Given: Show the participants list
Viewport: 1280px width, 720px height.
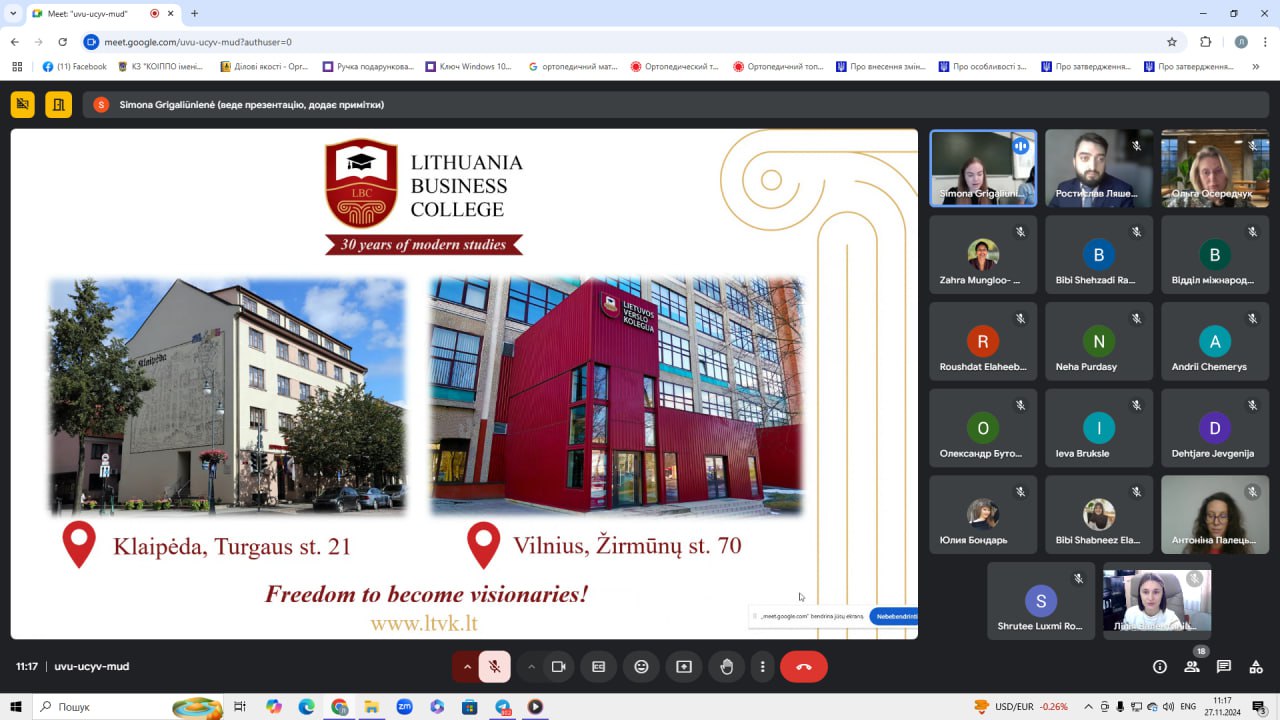Looking at the screenshot, I should (1192, 667).
